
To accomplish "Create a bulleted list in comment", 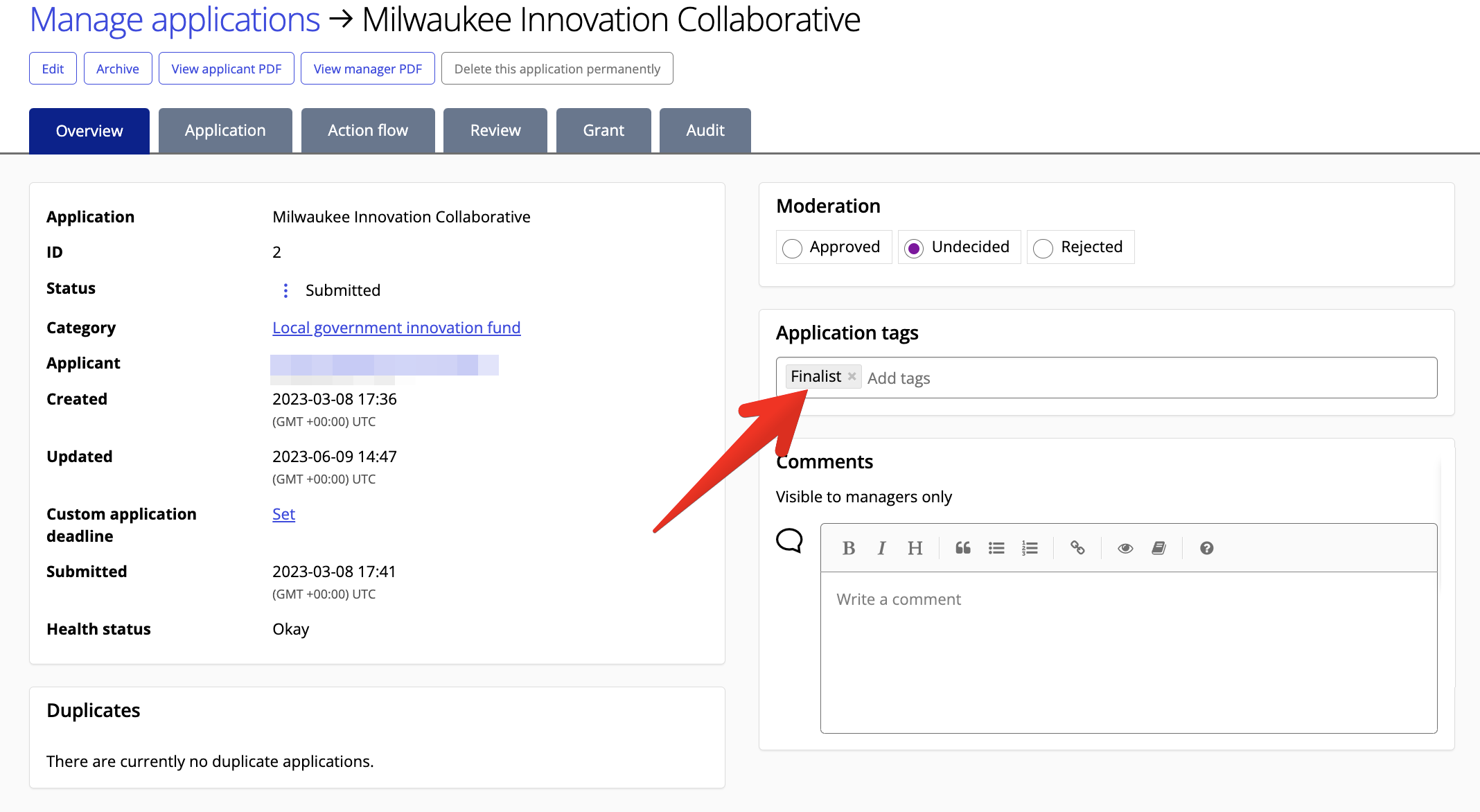I will pyautogui.click(x=996, y=548).
